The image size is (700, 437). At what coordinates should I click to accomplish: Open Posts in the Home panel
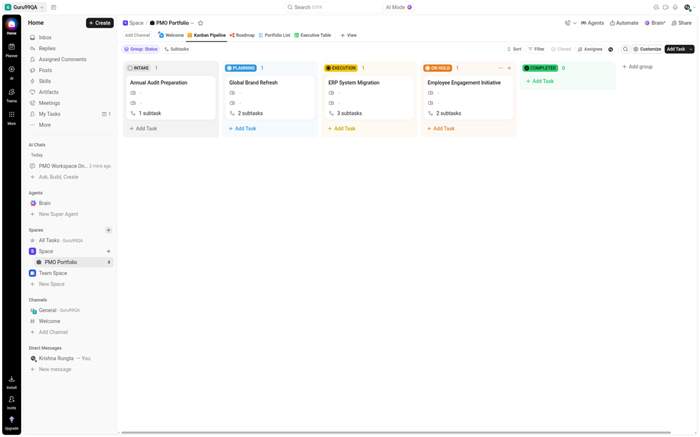[71, 70]
